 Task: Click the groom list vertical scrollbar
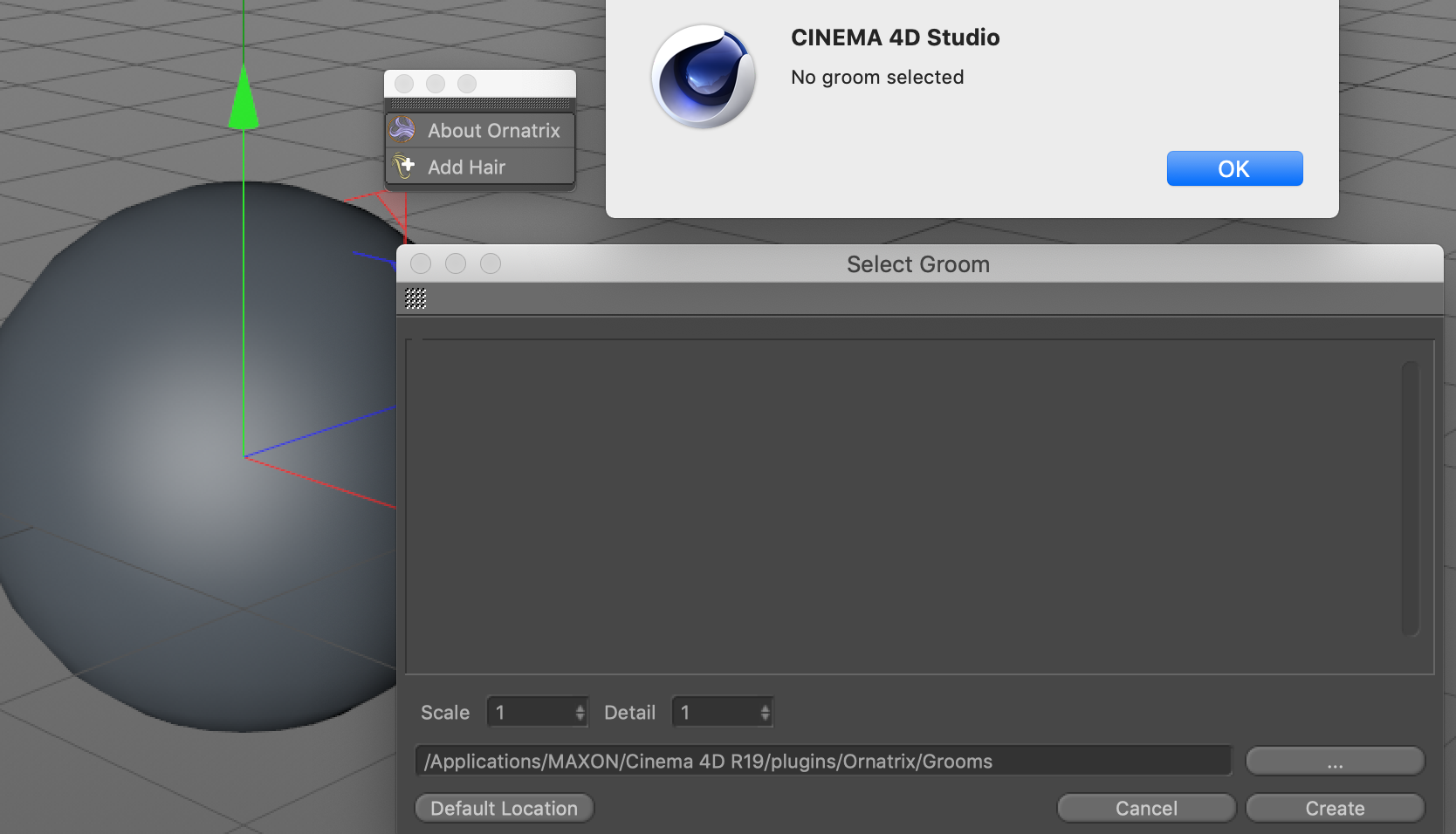(x=1409, y=498)
